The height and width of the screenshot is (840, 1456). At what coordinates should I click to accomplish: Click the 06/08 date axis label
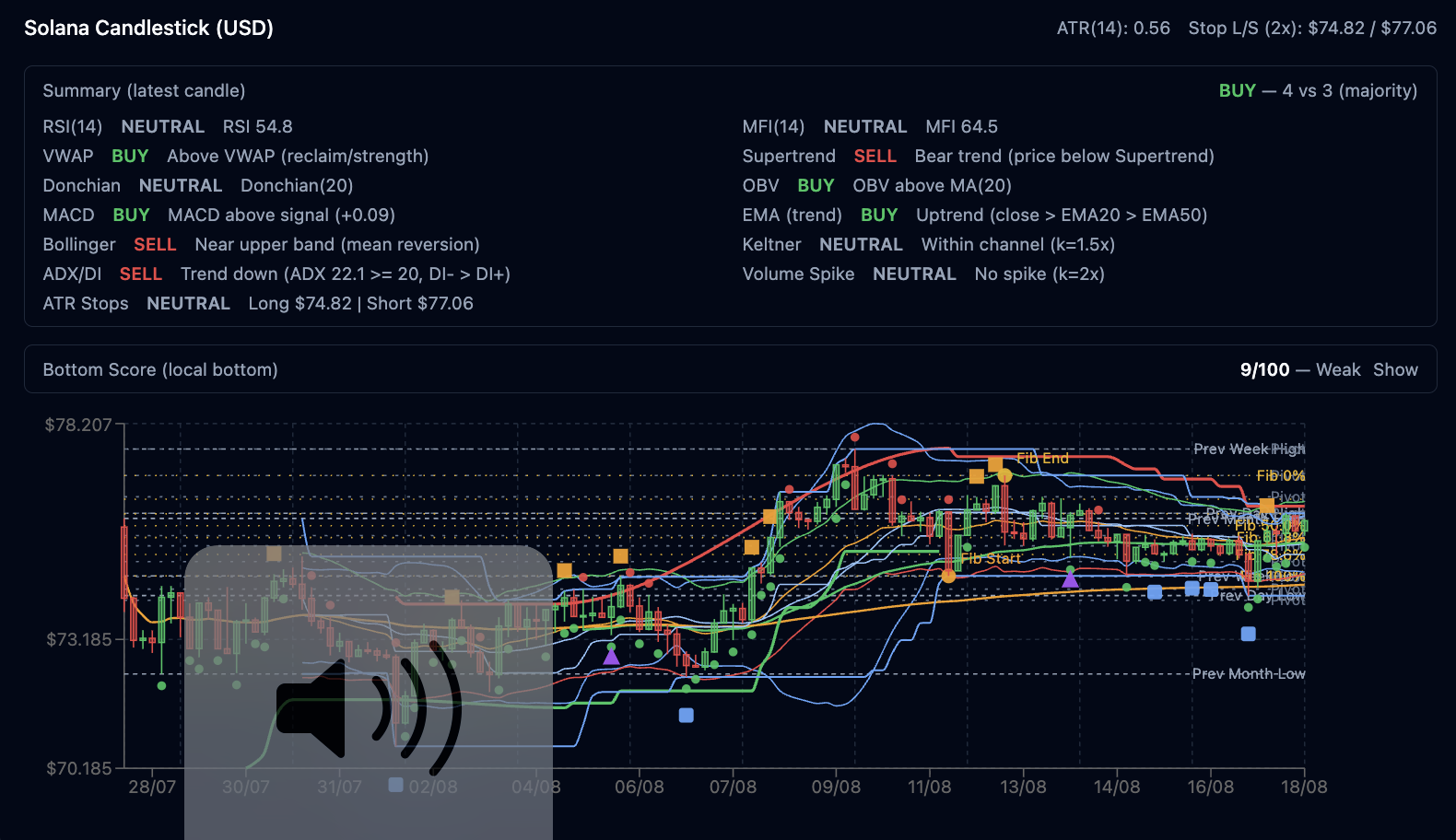640,787
